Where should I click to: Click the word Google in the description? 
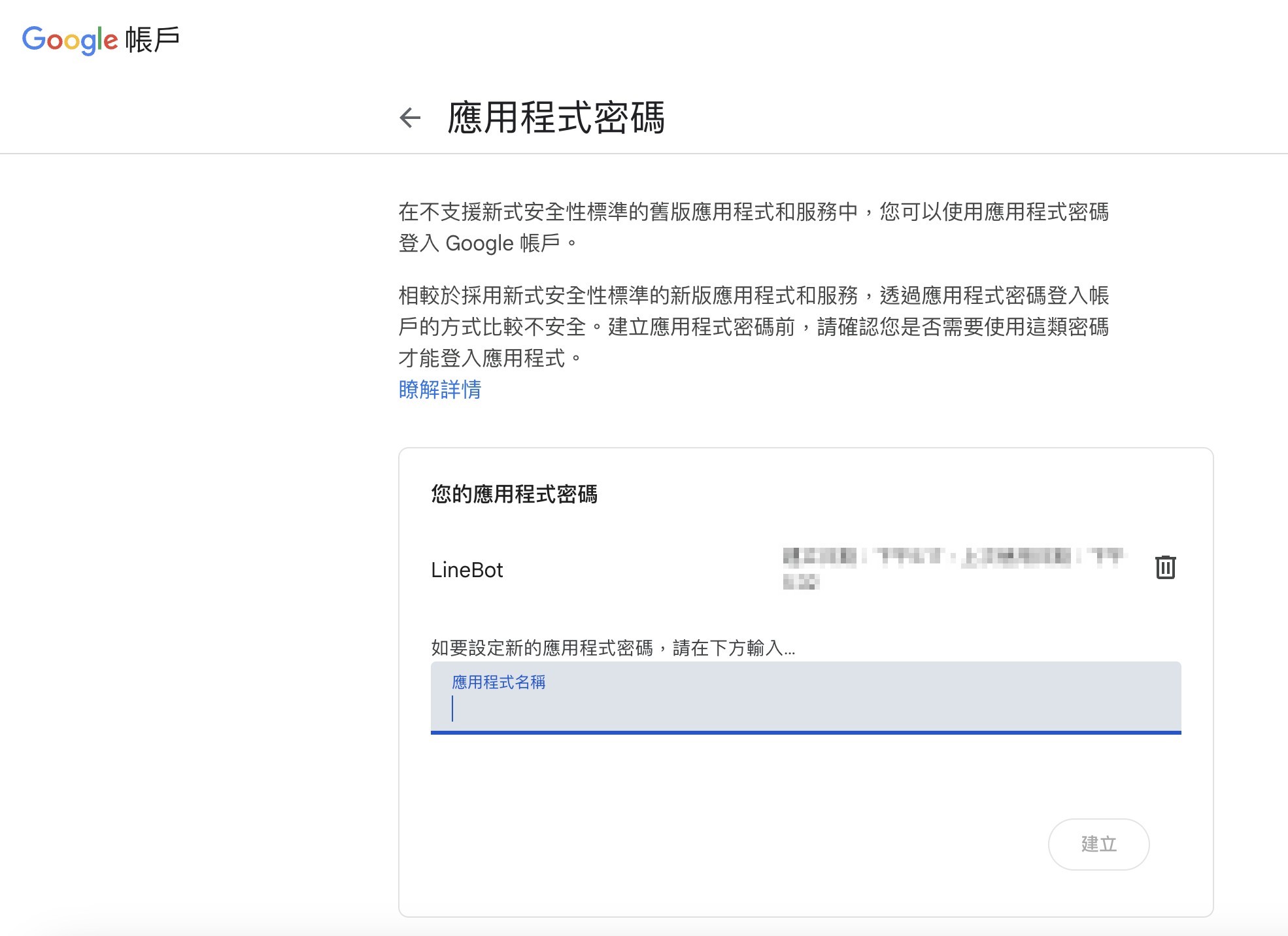tap(479, 243)
